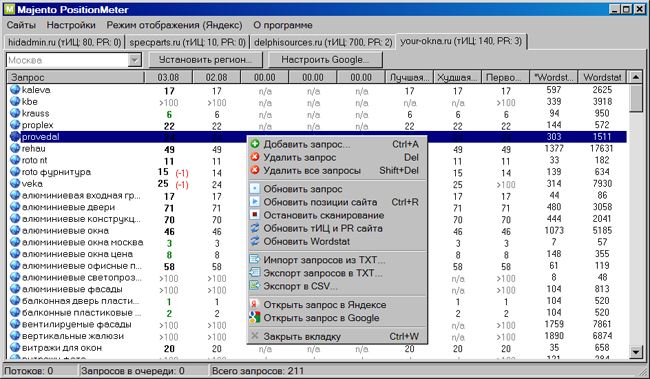Click the red icon beside Удалить все запросы
The height and width of the screenshot is (379, 650).
point(255,170)
